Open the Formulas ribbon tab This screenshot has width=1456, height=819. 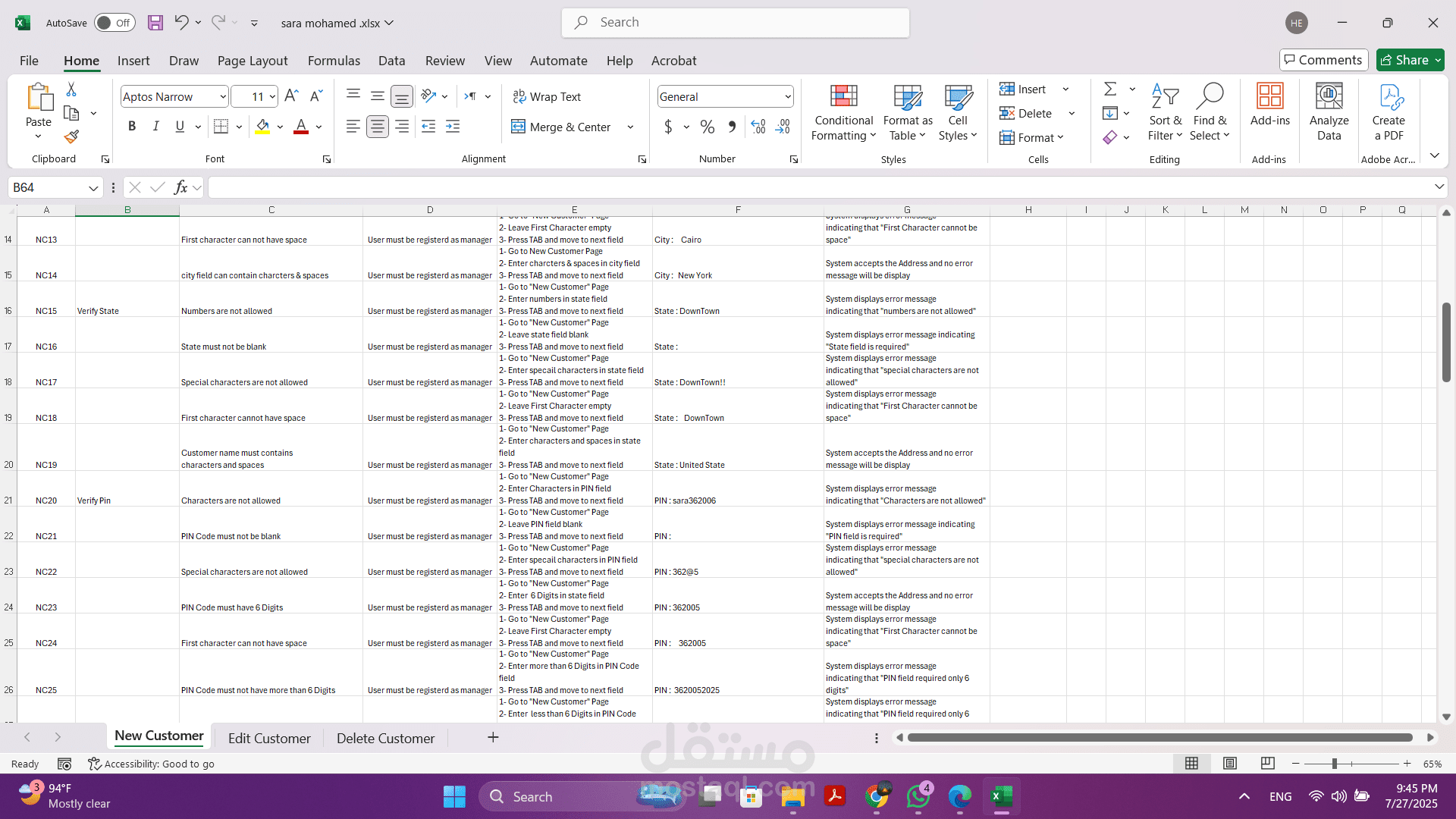tap(334, 61)
